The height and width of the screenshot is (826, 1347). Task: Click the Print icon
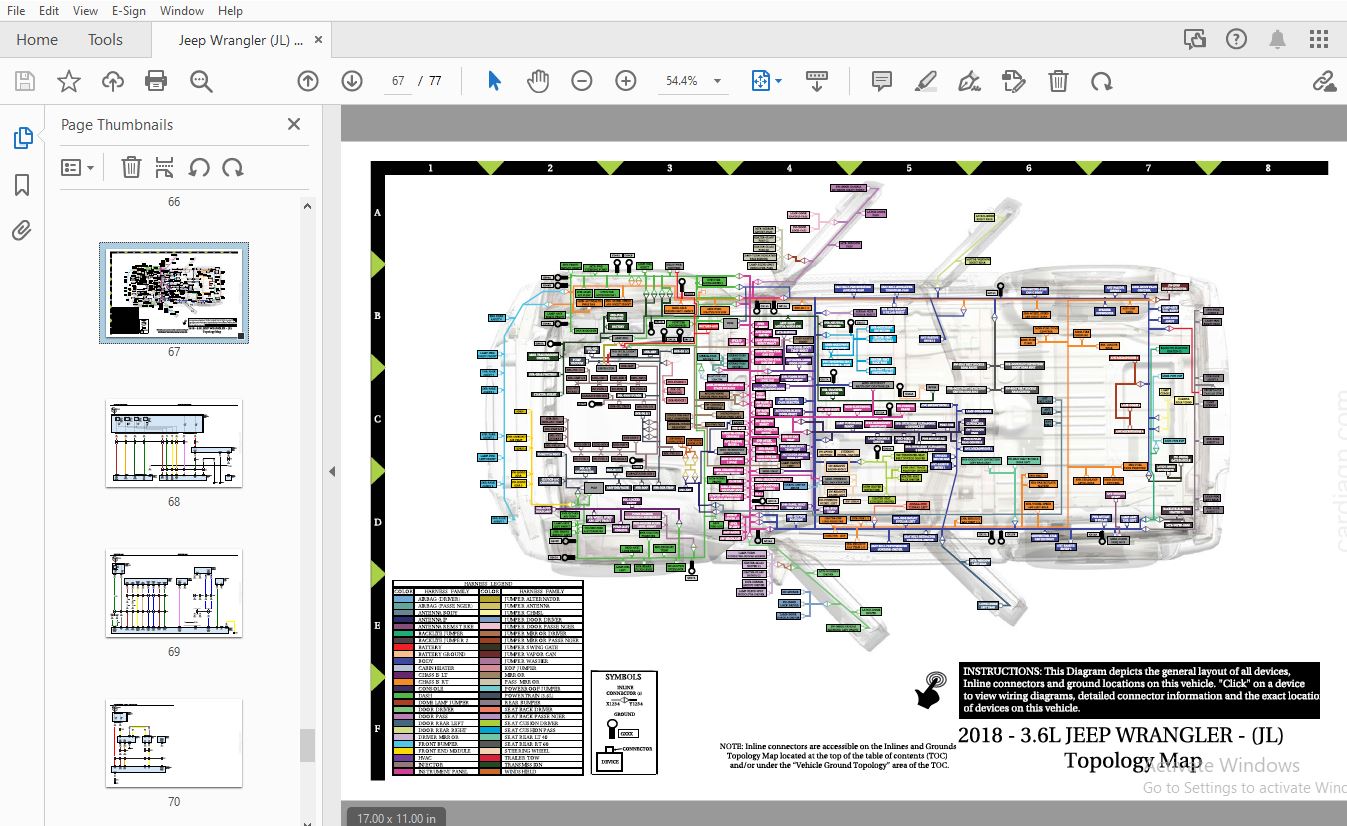156,81
